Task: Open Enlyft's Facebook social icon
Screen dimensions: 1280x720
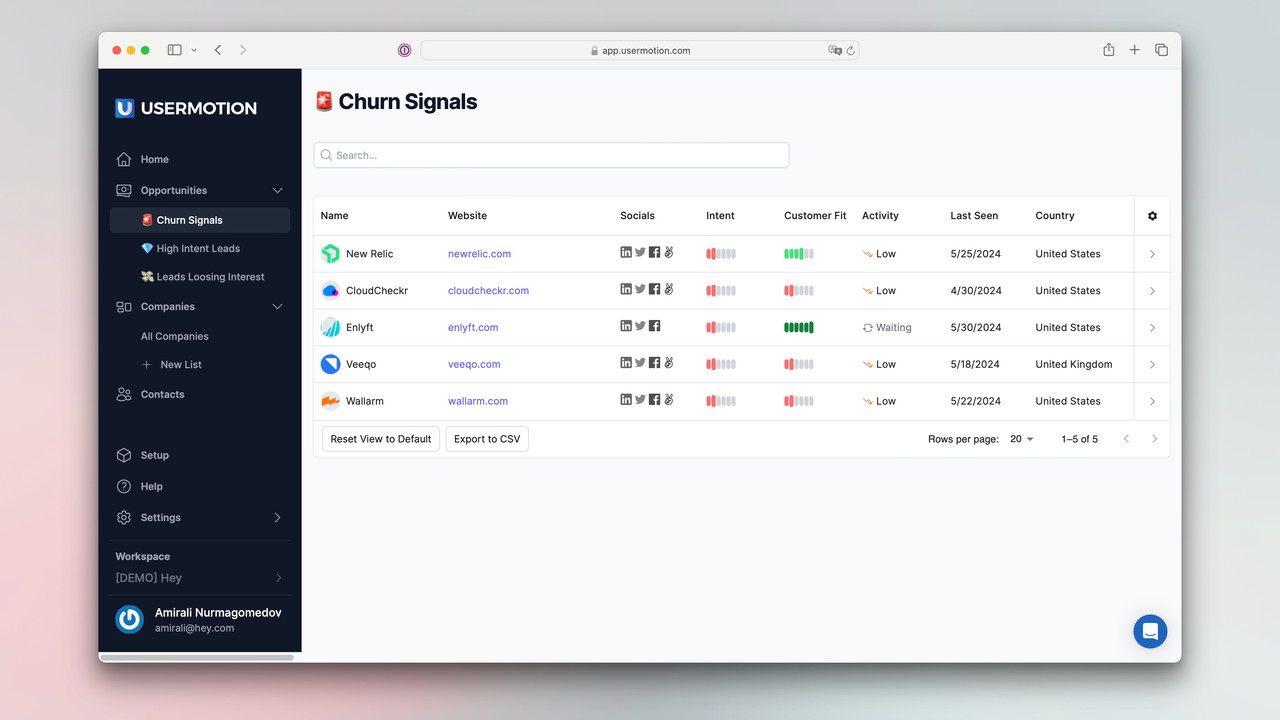Action: [654, 326]
